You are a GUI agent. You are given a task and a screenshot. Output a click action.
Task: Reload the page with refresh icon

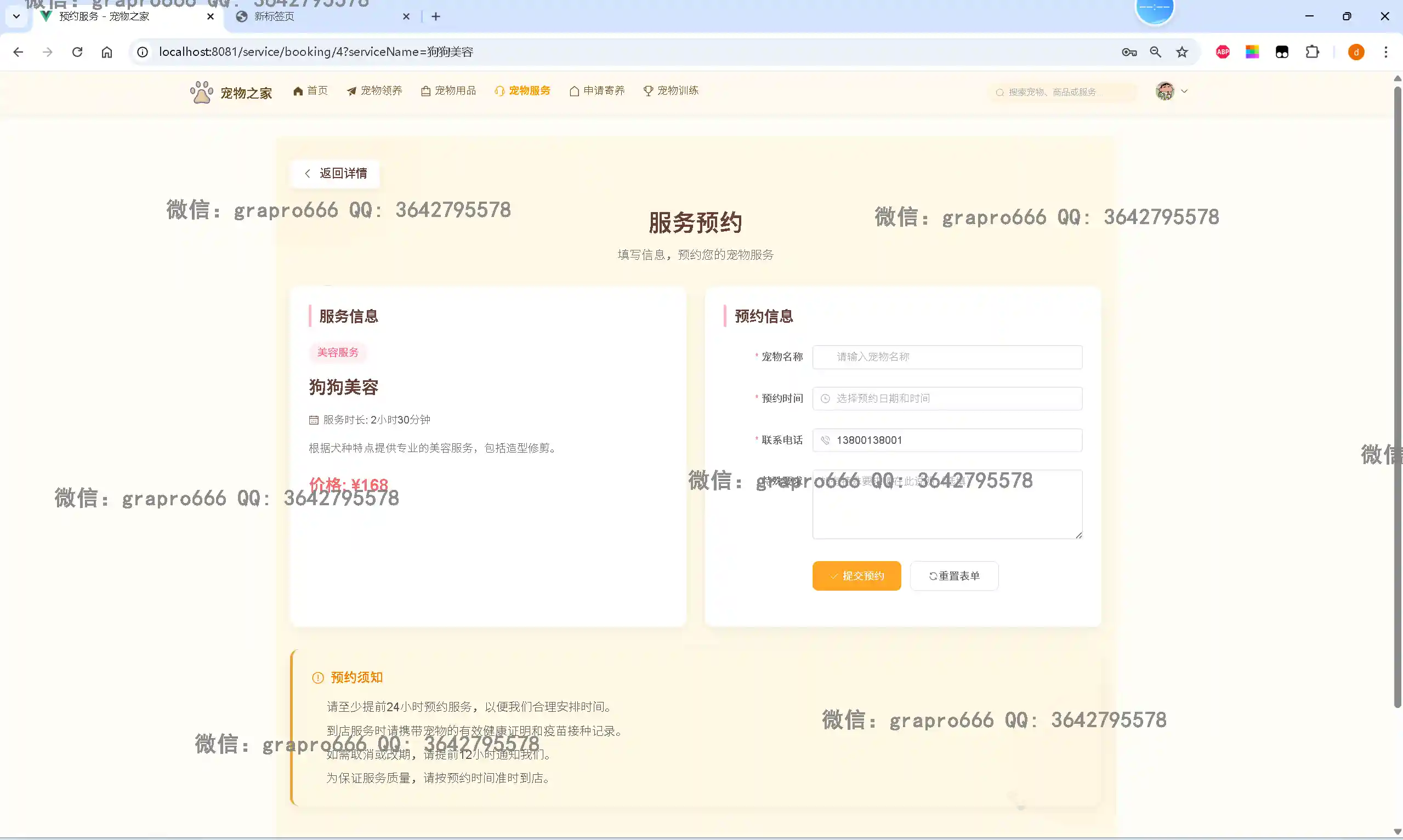[x=77, y=52]
